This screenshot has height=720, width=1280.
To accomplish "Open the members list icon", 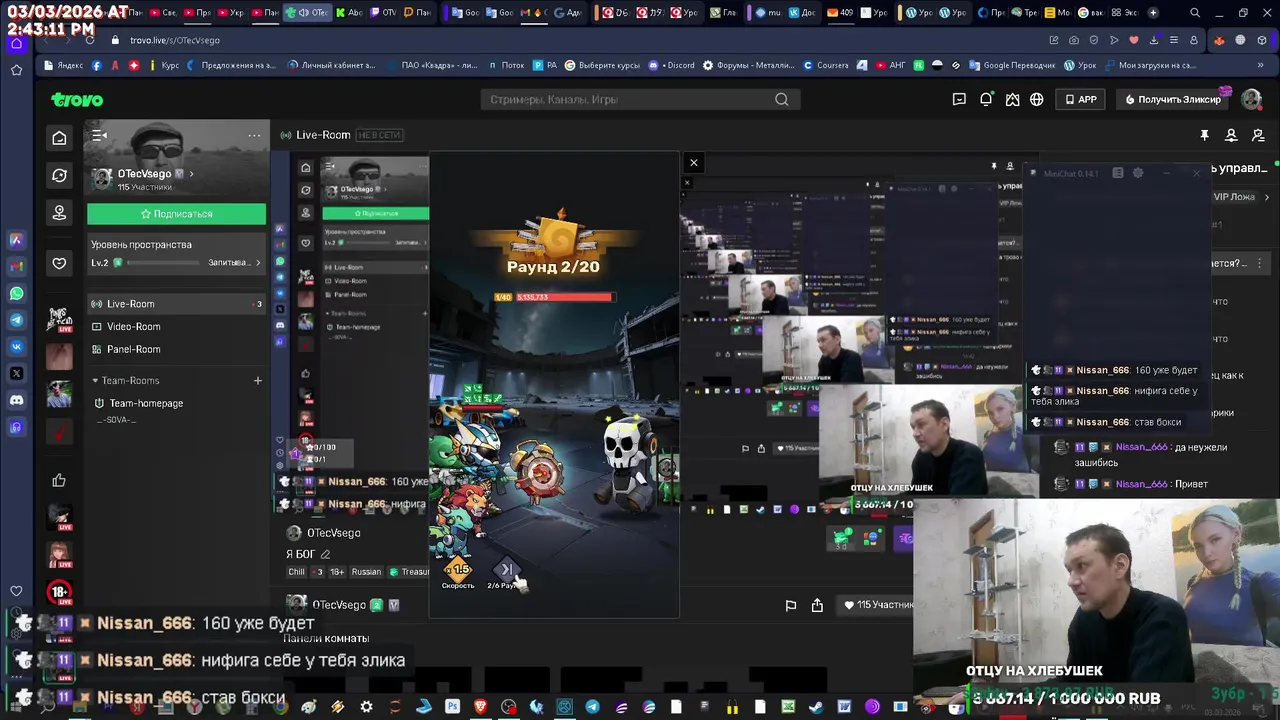I will coord(1231,135).
